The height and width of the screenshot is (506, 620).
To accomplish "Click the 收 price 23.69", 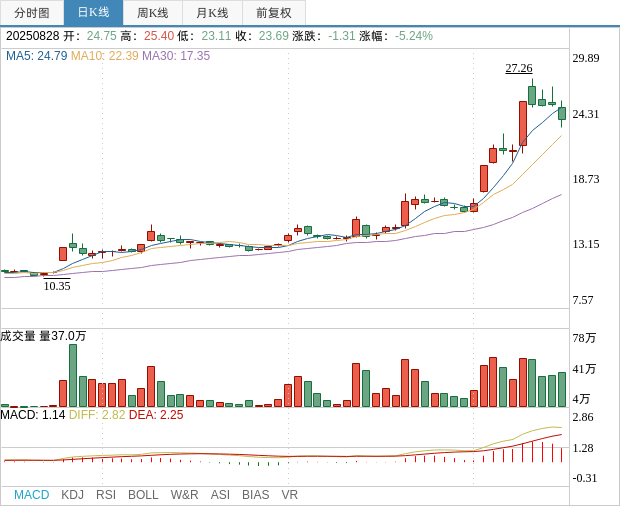I will [274, 36].
